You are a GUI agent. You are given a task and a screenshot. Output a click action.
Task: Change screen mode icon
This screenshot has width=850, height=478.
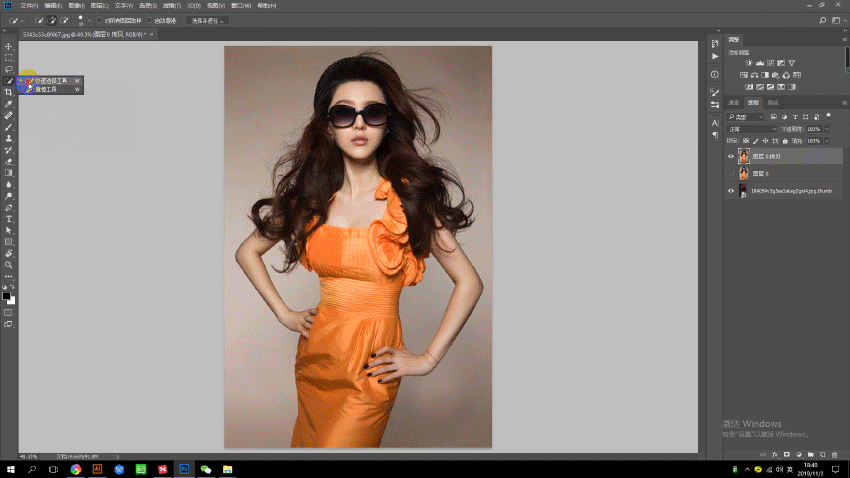[x=8, y=324]
